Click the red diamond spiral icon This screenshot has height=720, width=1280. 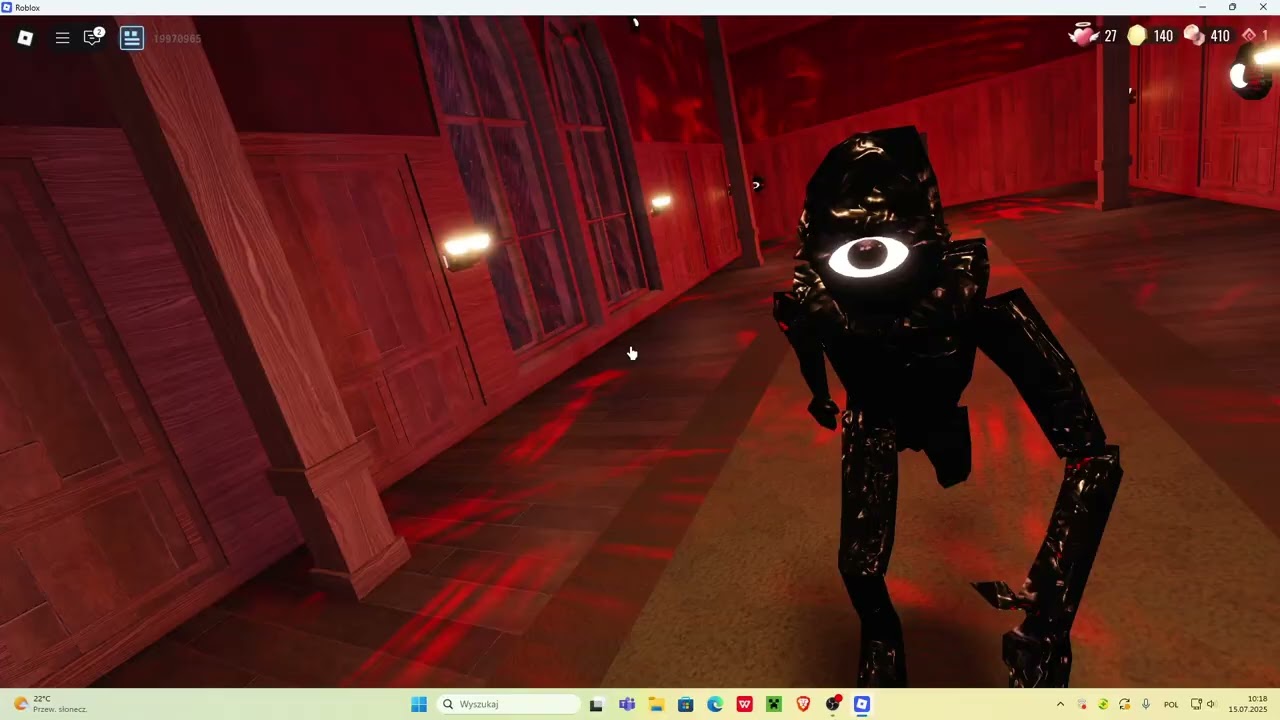pyautogui.click(x=1249, y=36)
